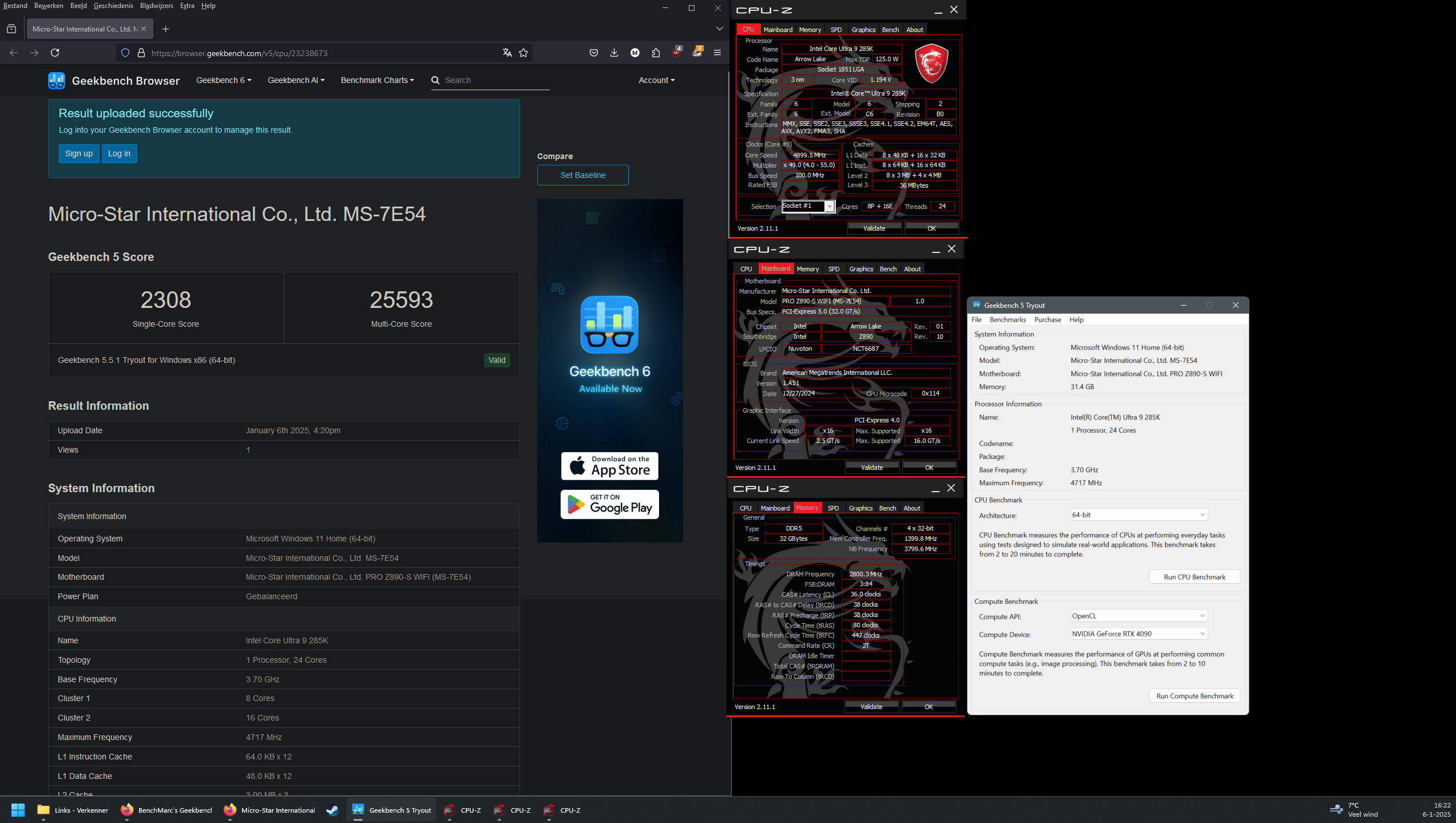Click the browser back arrow
The width and height of the screenshot is (1456, 823).
[x=14, y=53]
